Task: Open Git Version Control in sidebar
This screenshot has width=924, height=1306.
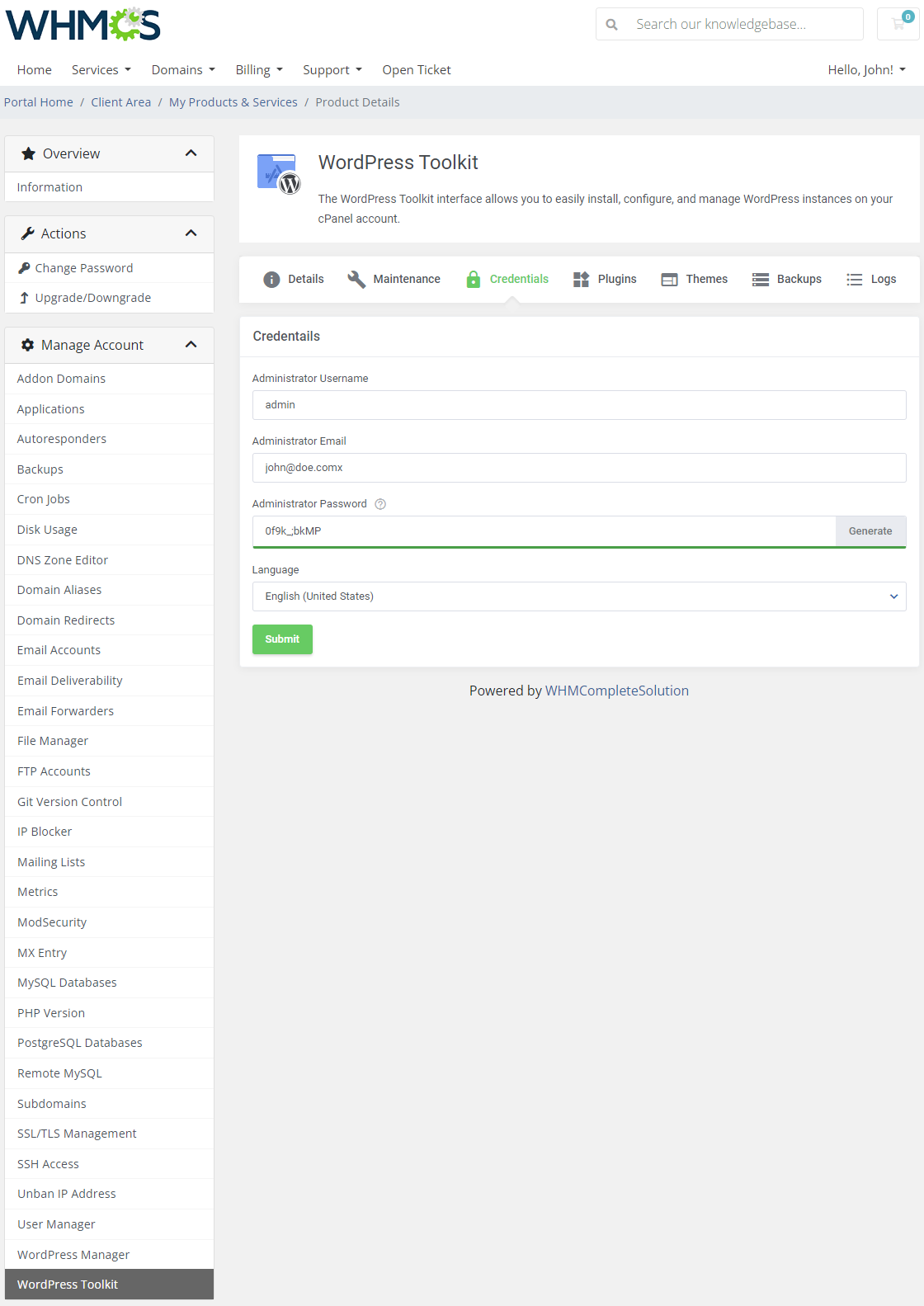Action: [x=109, y=802]
